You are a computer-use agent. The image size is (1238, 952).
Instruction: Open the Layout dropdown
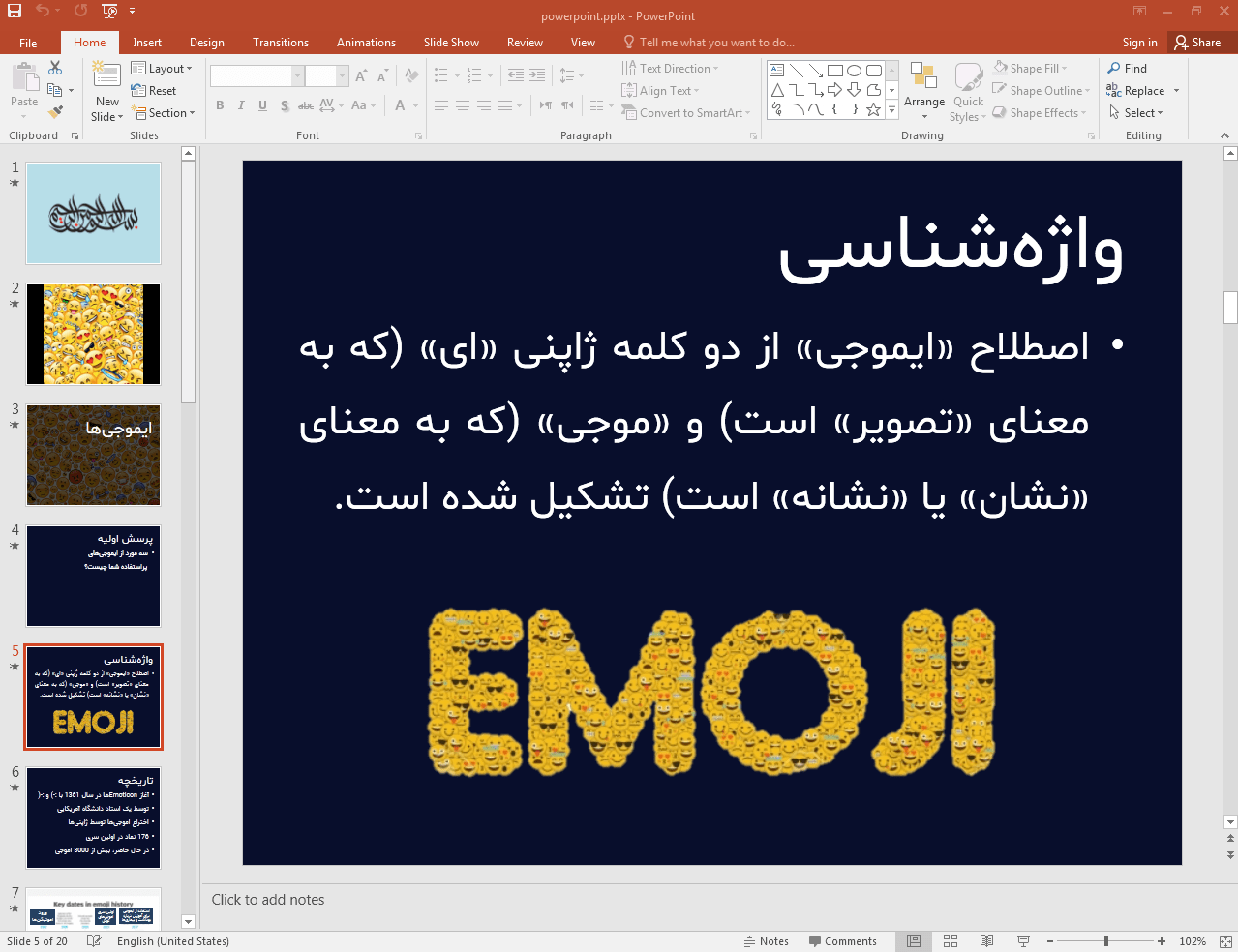[x=162, y=69]
